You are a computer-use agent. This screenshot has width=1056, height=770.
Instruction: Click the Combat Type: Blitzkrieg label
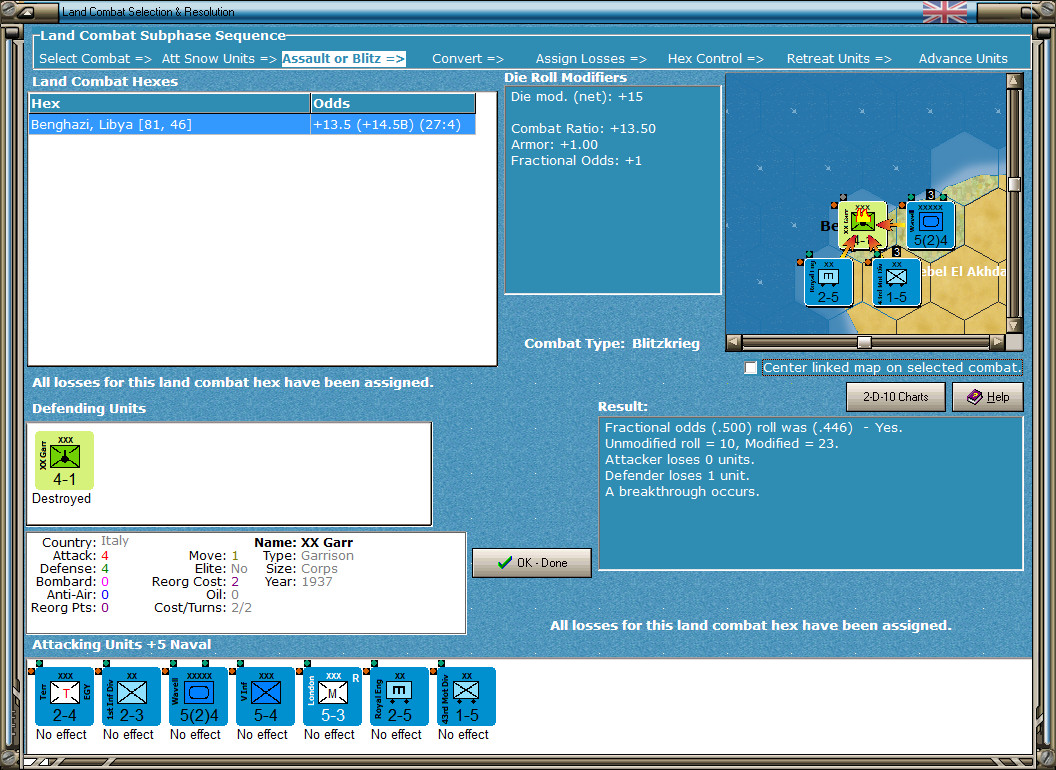(x=612, y=344)
